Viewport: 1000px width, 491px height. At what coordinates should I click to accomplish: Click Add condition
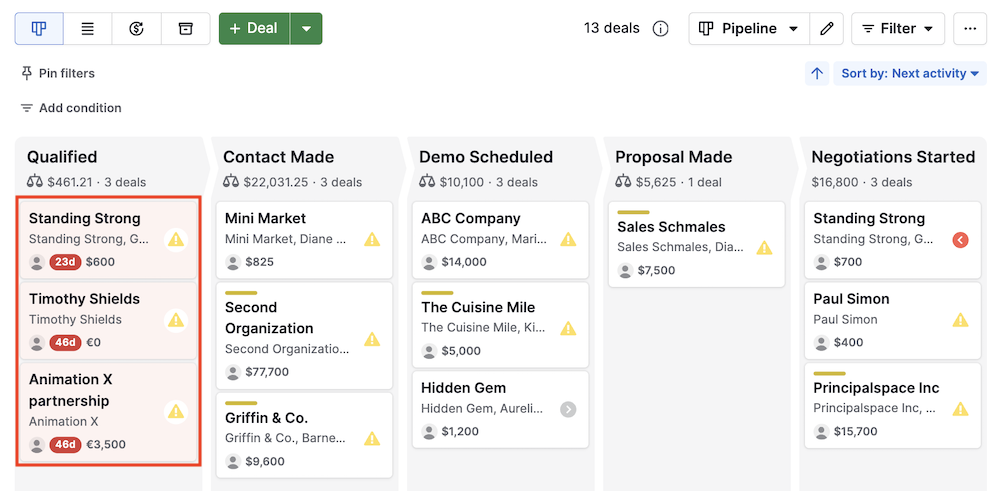[x=70, y=108]
